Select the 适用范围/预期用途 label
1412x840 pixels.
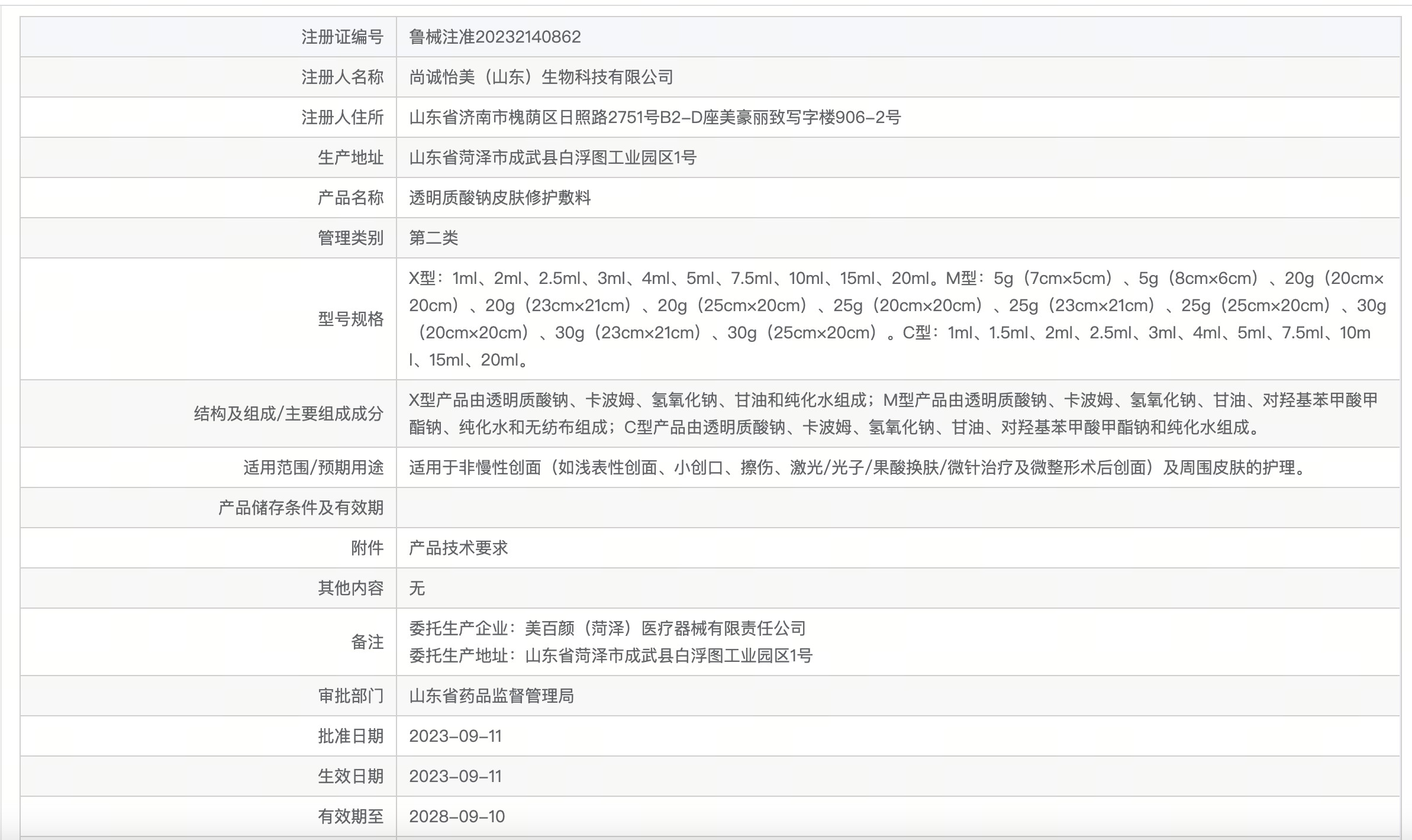[x=314, y=467]
